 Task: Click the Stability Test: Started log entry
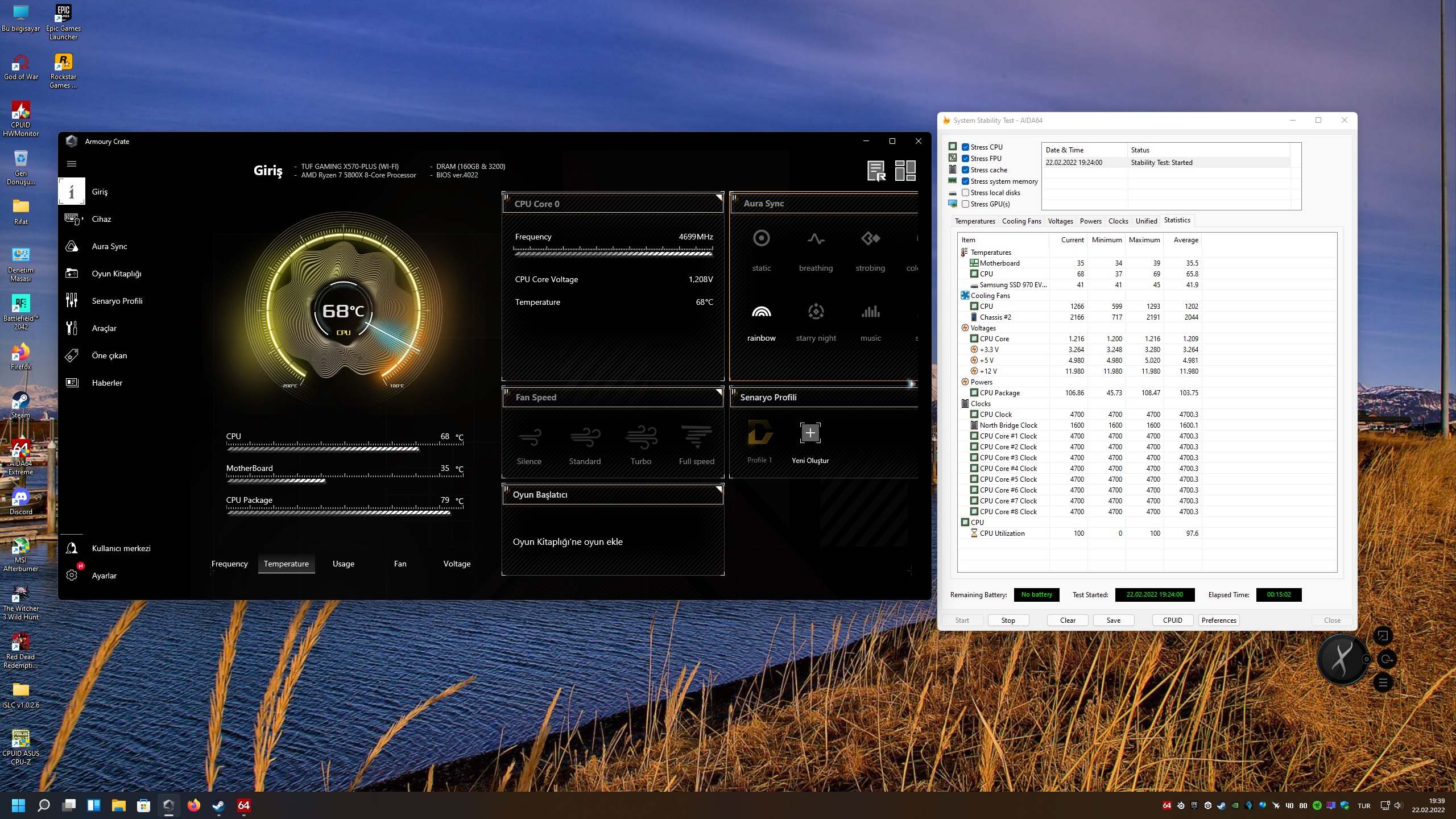click(x=1167, y=163)
